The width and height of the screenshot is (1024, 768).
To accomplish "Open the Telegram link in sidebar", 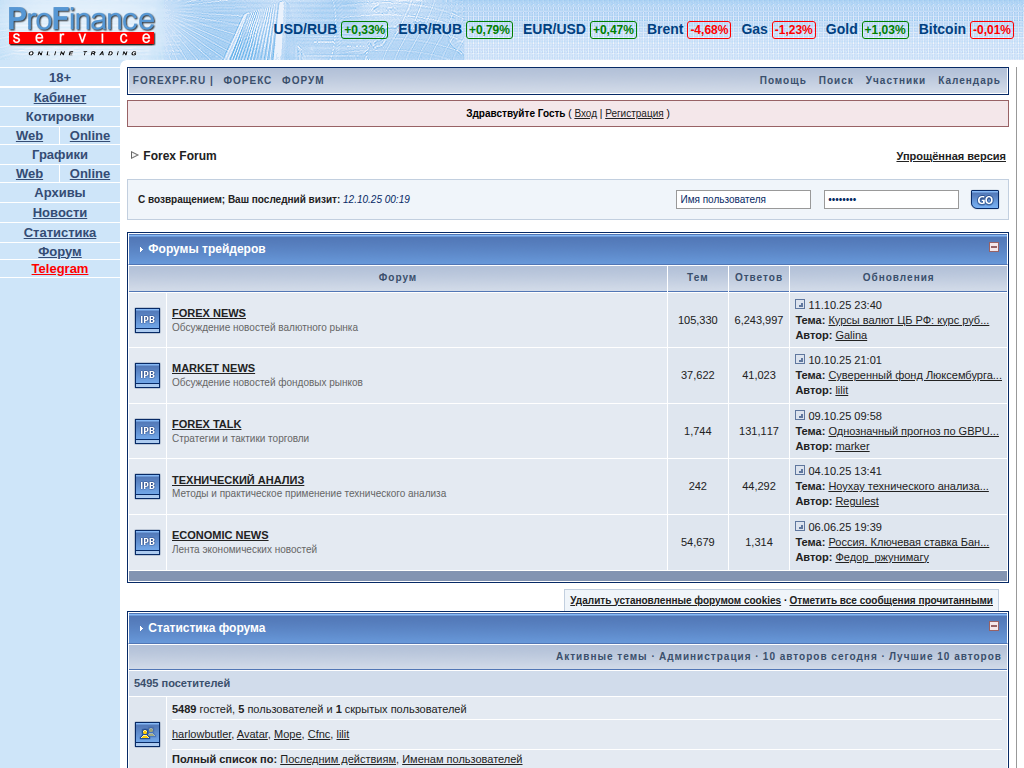I will click(x=60, y=269).
